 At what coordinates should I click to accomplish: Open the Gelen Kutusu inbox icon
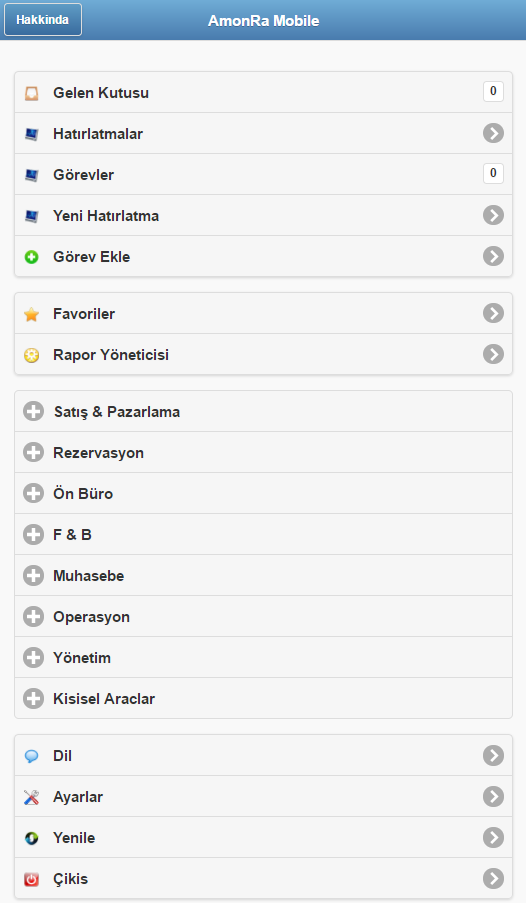pos(32,93)
